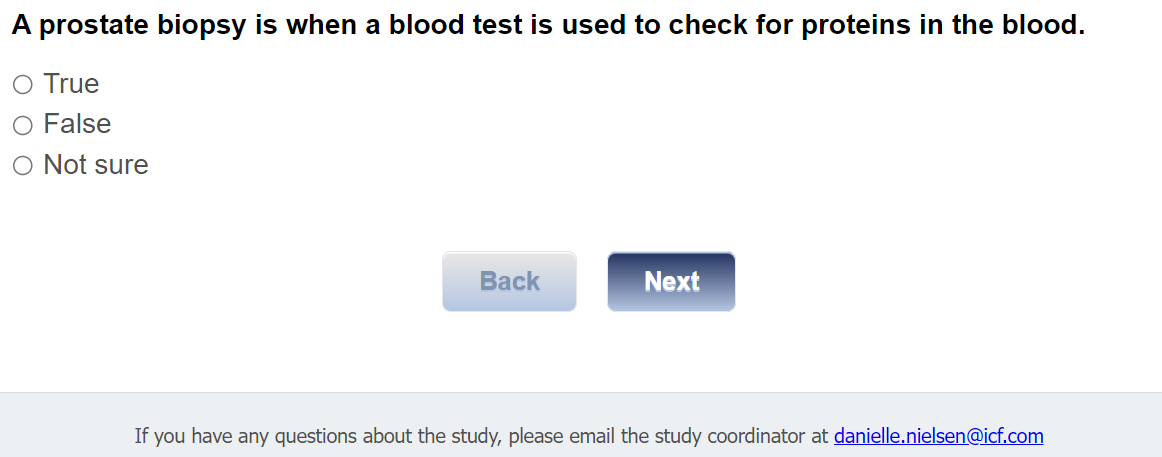Click the prostate biopsy question heading
The image size is (1162, 457).
tap(548, 27)
